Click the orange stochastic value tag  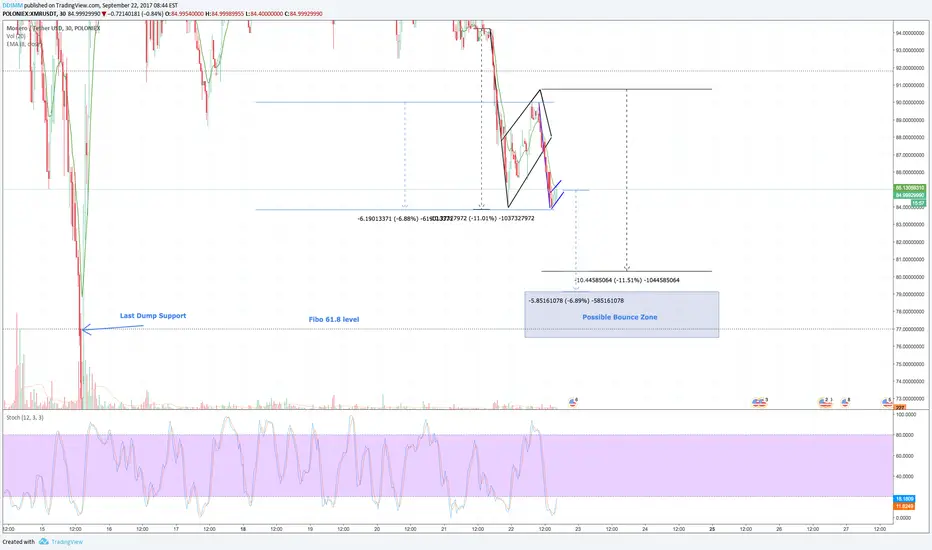[x=905, y=506]
